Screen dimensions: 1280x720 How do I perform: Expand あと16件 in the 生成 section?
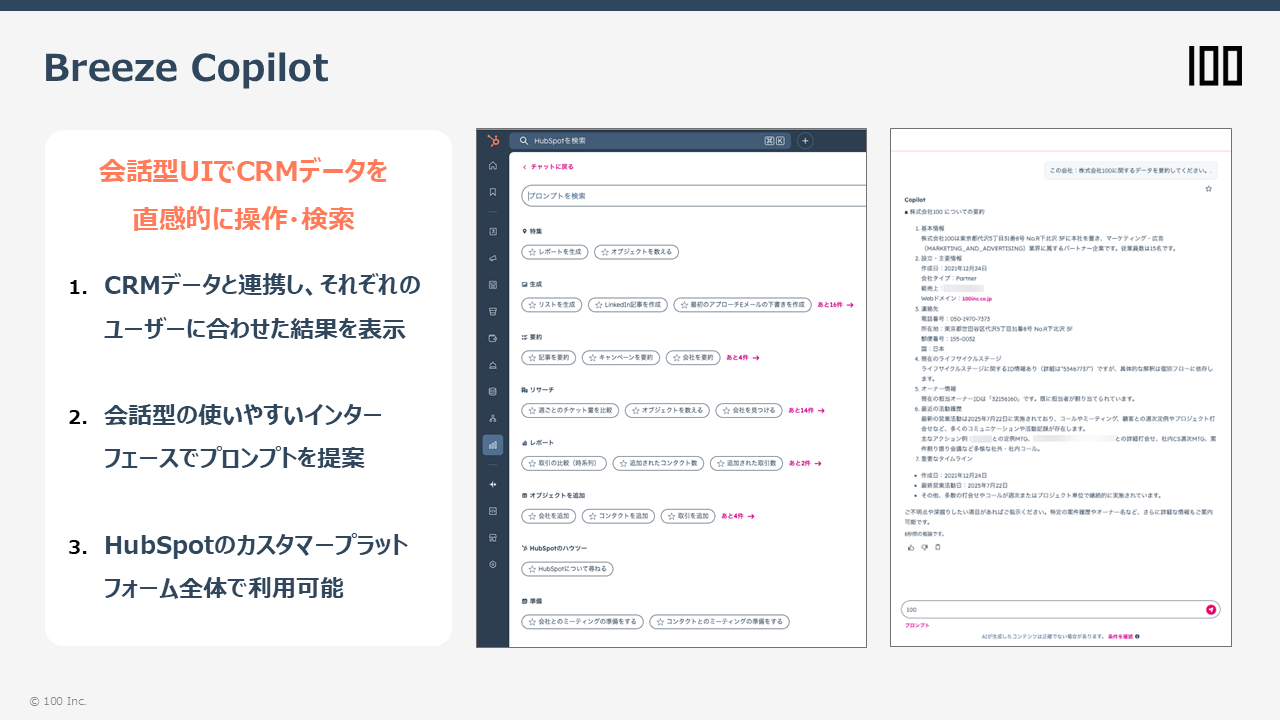pyautogui.click(x=836, y=304)
